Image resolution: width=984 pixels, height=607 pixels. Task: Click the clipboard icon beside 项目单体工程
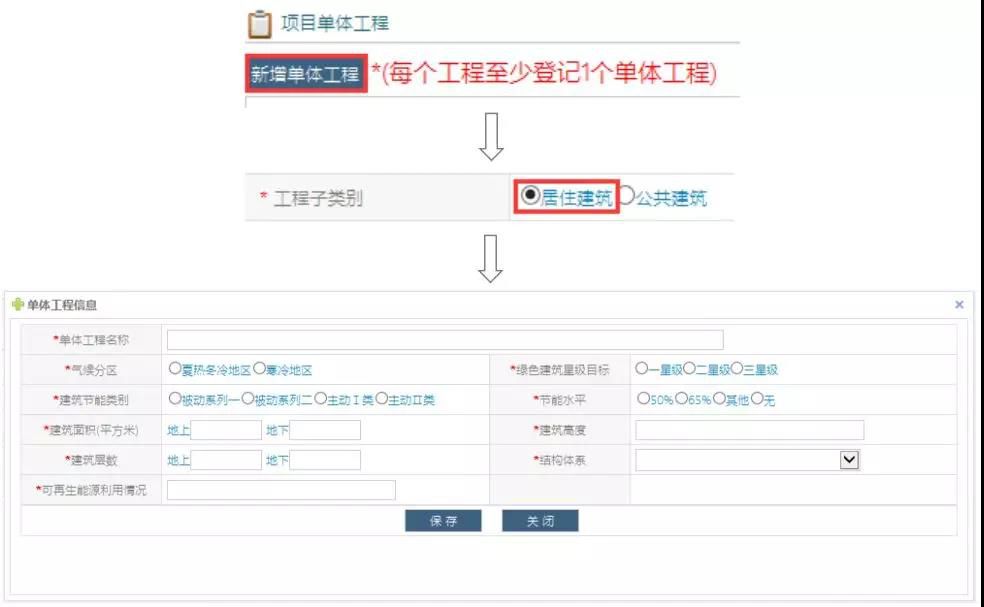pos(260,24)
